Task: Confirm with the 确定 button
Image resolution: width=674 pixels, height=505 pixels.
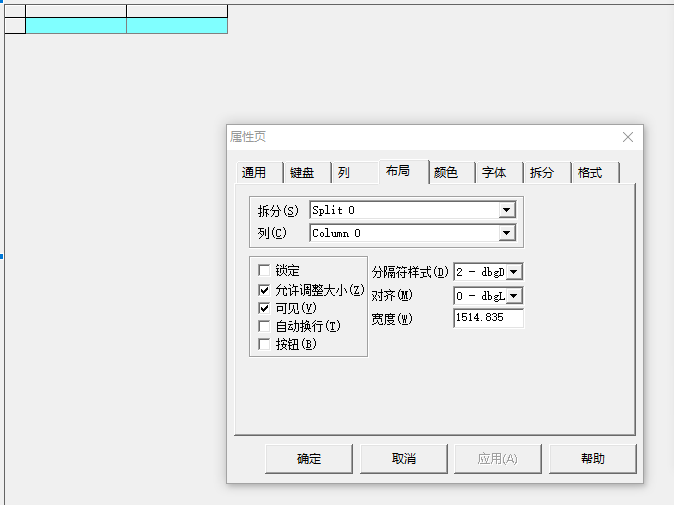Action: pyautogui.click(x=309, y=459)
